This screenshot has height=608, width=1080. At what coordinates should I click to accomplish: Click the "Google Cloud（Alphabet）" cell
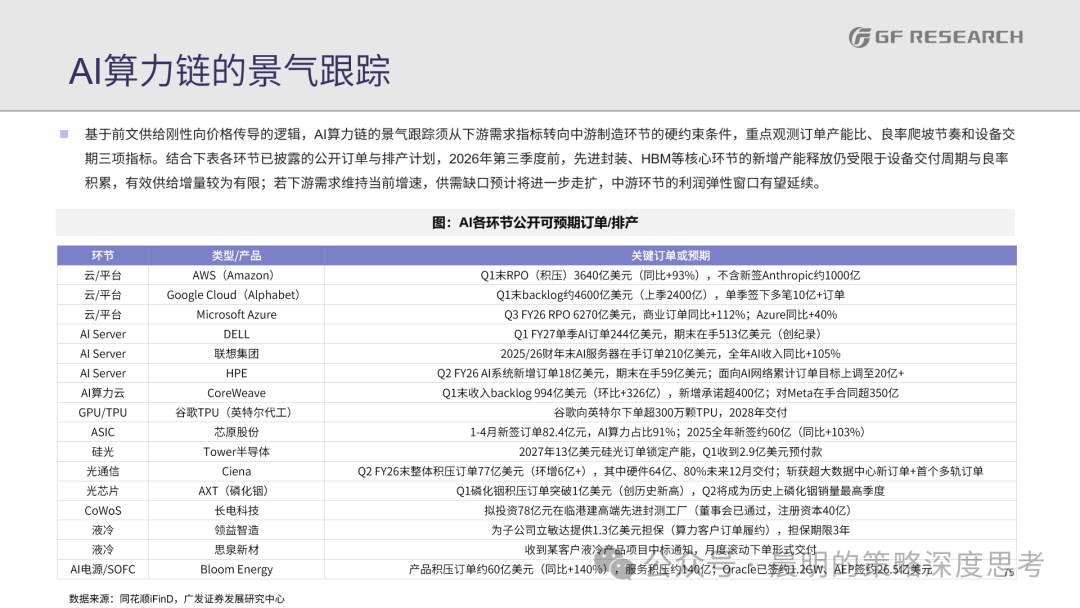pyautogui.click(x=236, y=295)
